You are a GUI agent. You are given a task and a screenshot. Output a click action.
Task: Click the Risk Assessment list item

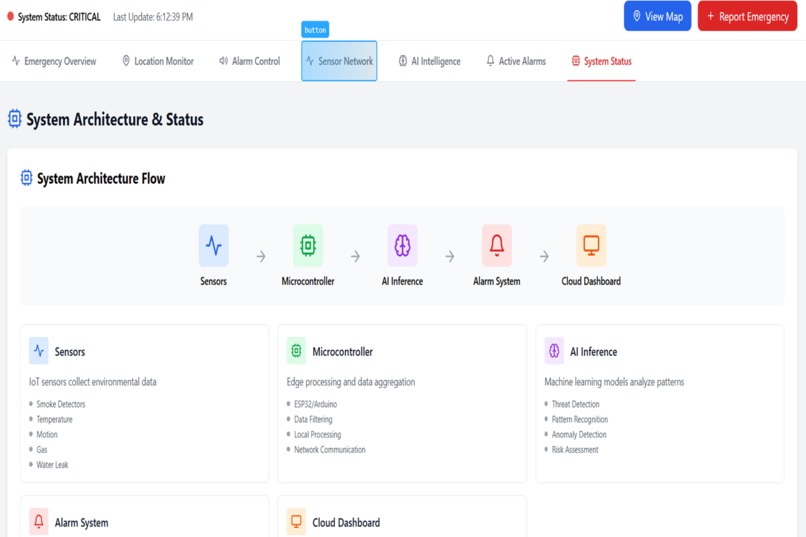(571, 450)
